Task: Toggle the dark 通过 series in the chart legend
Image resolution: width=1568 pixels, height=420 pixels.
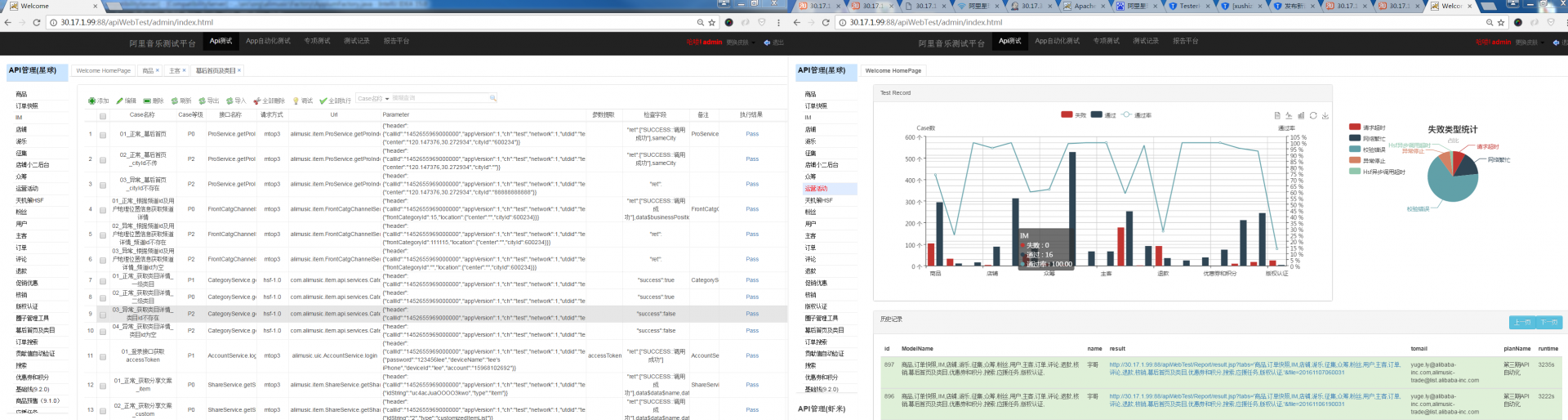Action: click(x=1103, y=115)
